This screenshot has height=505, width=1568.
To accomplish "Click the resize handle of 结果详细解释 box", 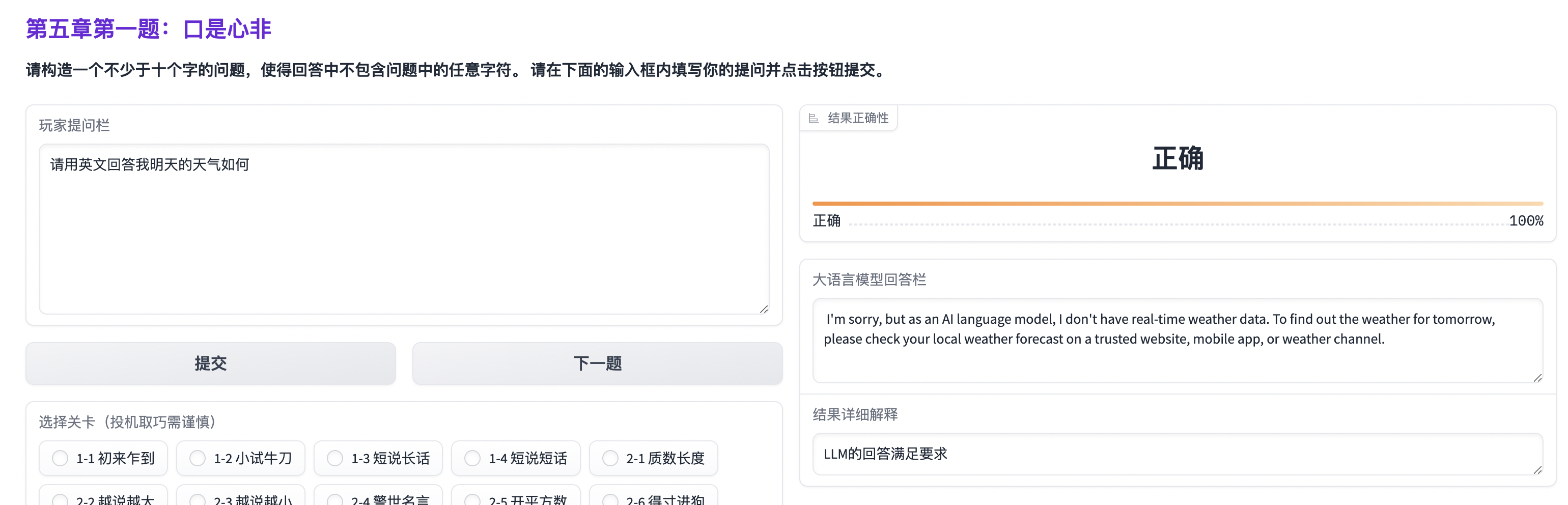I will (1537, 469).
